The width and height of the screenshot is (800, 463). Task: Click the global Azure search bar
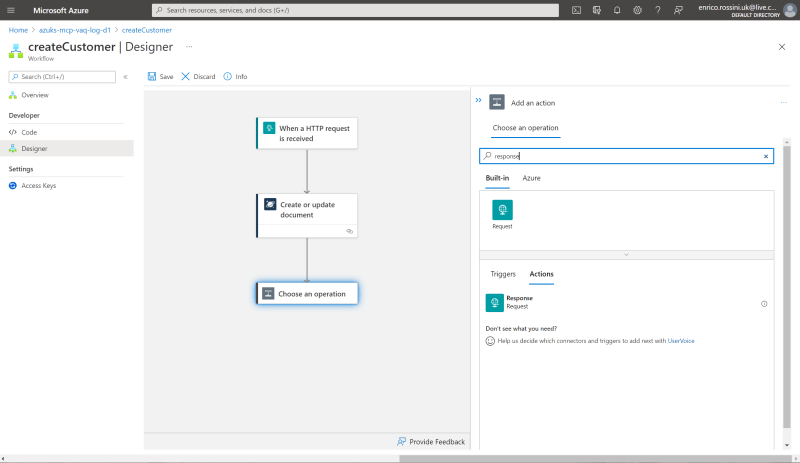[355, 10]
